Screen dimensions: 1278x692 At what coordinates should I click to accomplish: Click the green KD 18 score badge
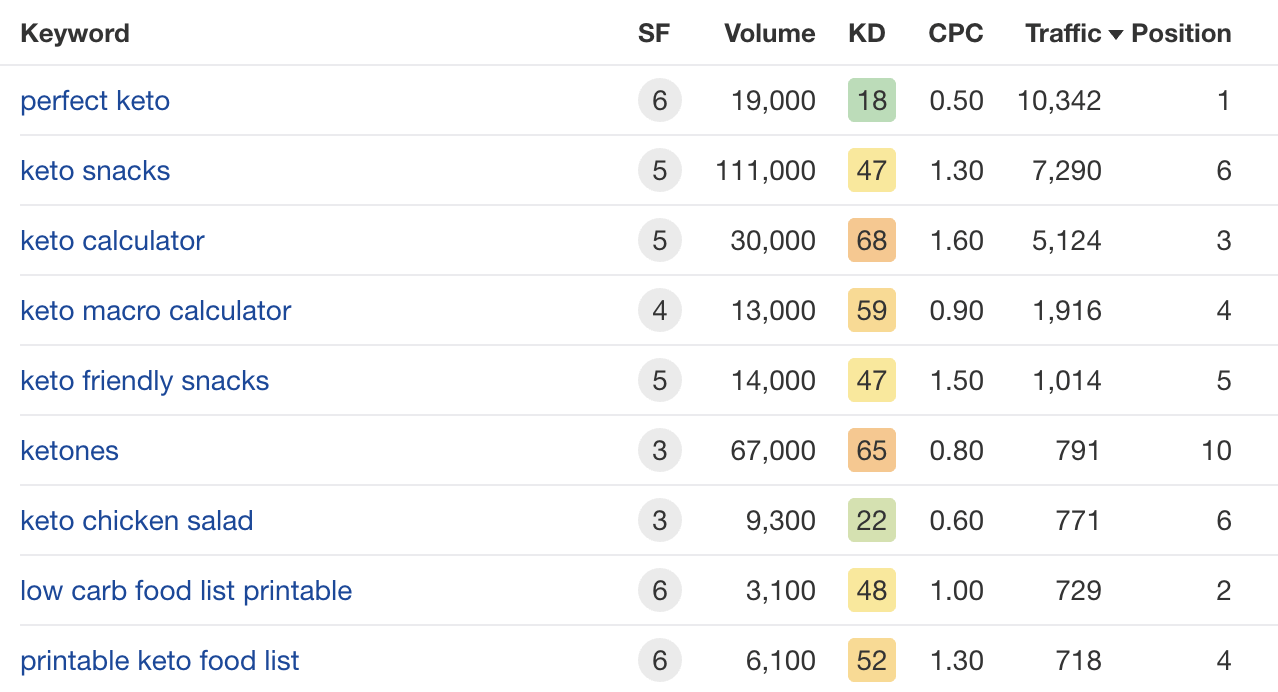871,101
